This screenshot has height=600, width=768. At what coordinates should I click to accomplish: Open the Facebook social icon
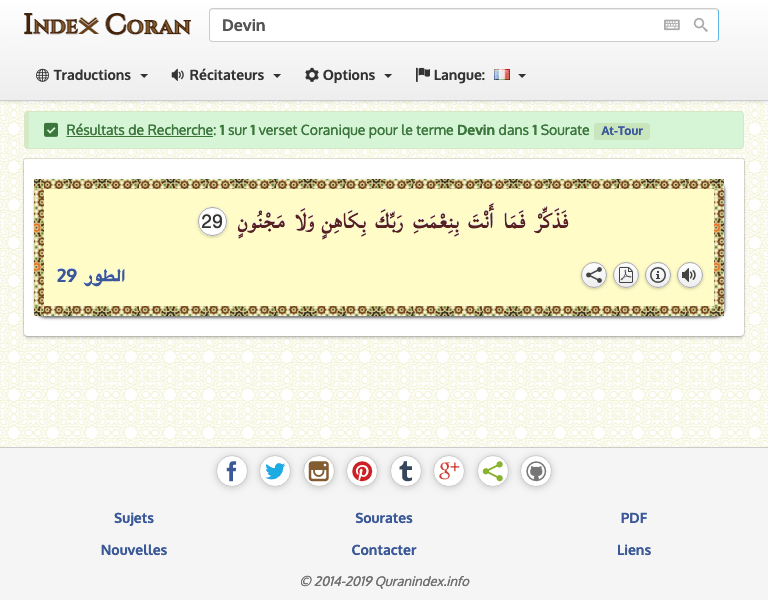[232, 471]
